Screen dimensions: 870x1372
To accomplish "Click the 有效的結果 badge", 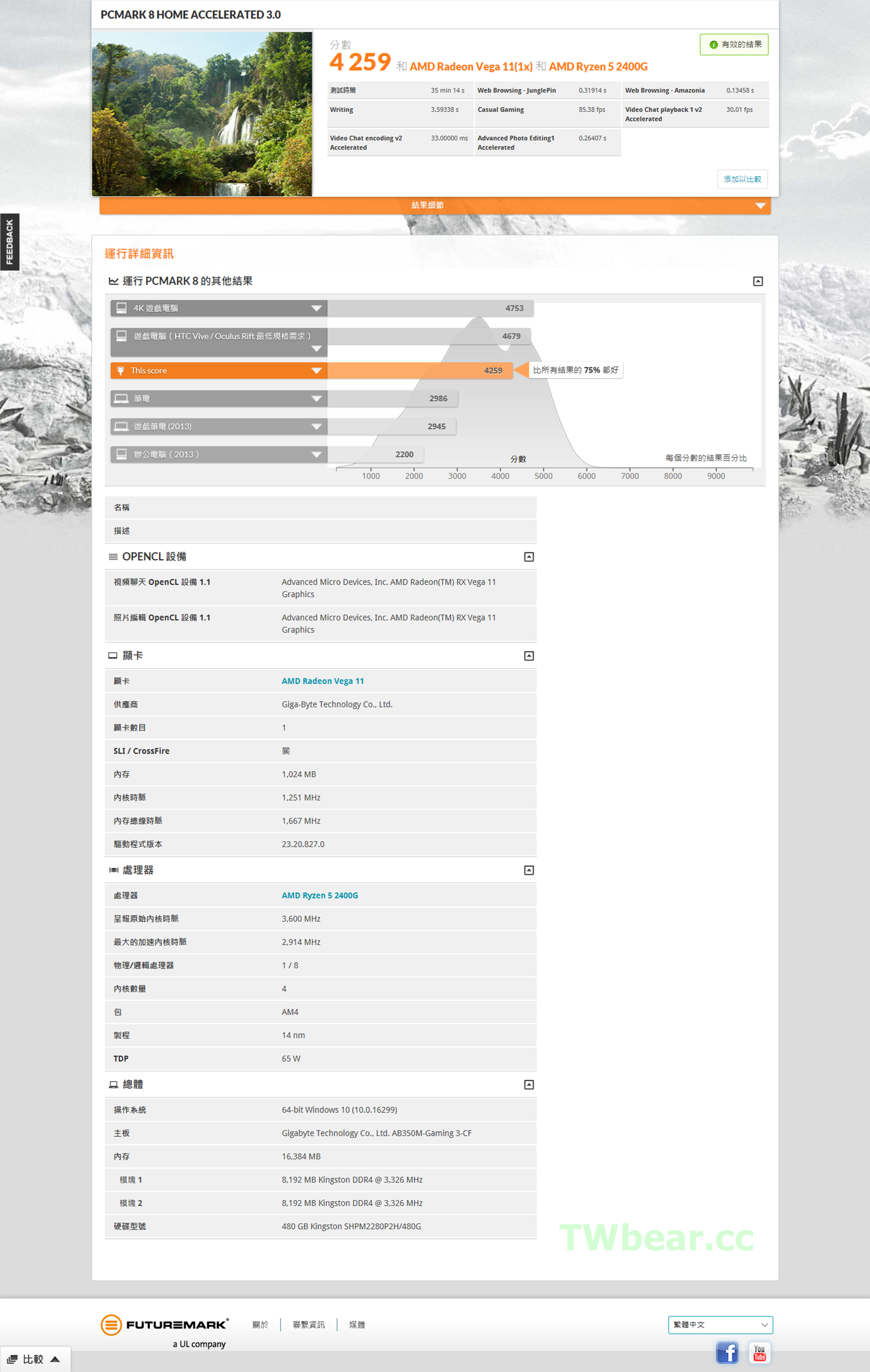I will [734, 45].
